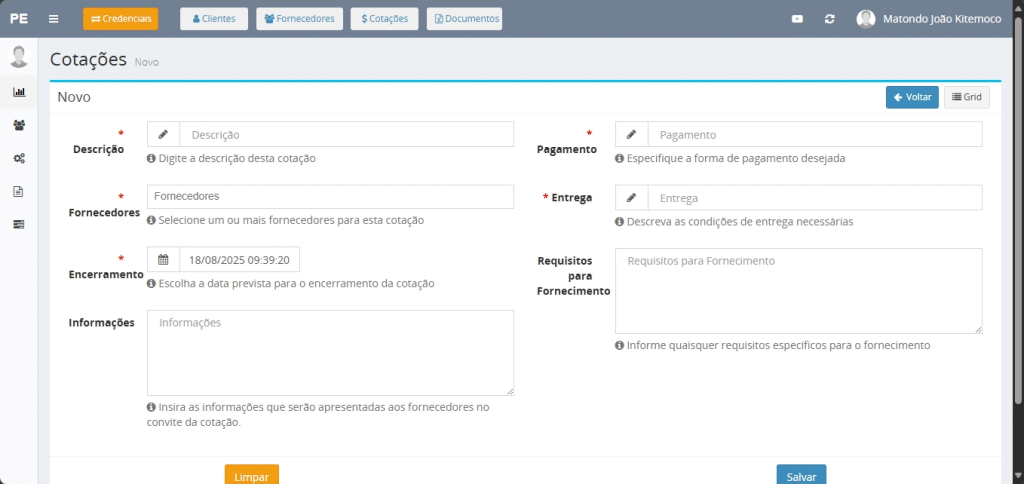
Task: Click info icon under Encerramento field
Action: 152,283
